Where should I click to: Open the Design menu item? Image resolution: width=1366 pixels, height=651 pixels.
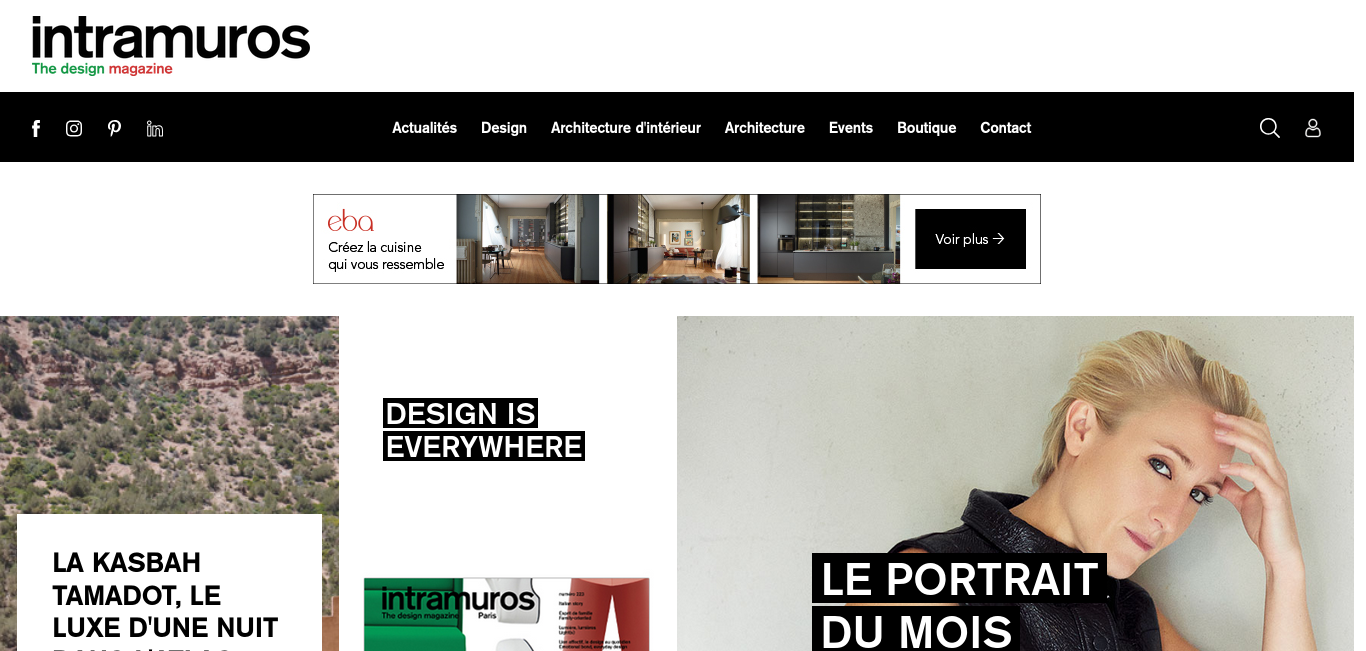[504, 128]
